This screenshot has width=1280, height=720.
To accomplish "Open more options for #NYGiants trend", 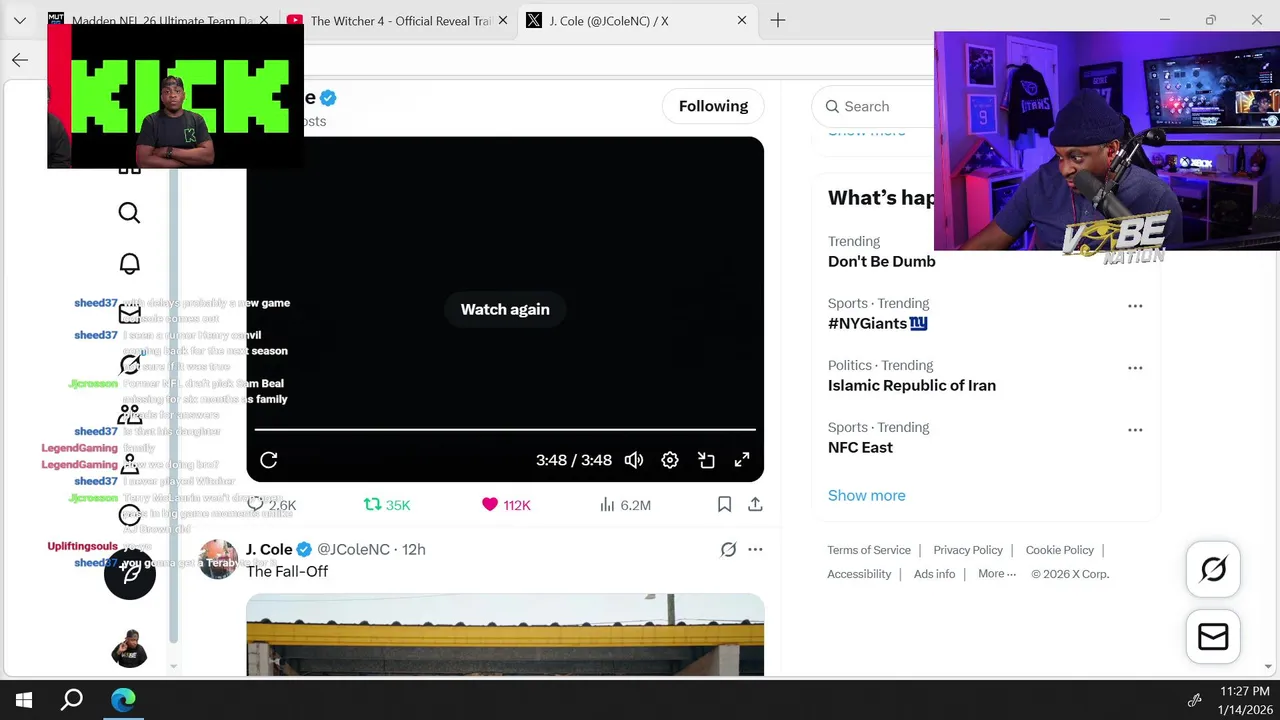I will [x=1135, y=306].
